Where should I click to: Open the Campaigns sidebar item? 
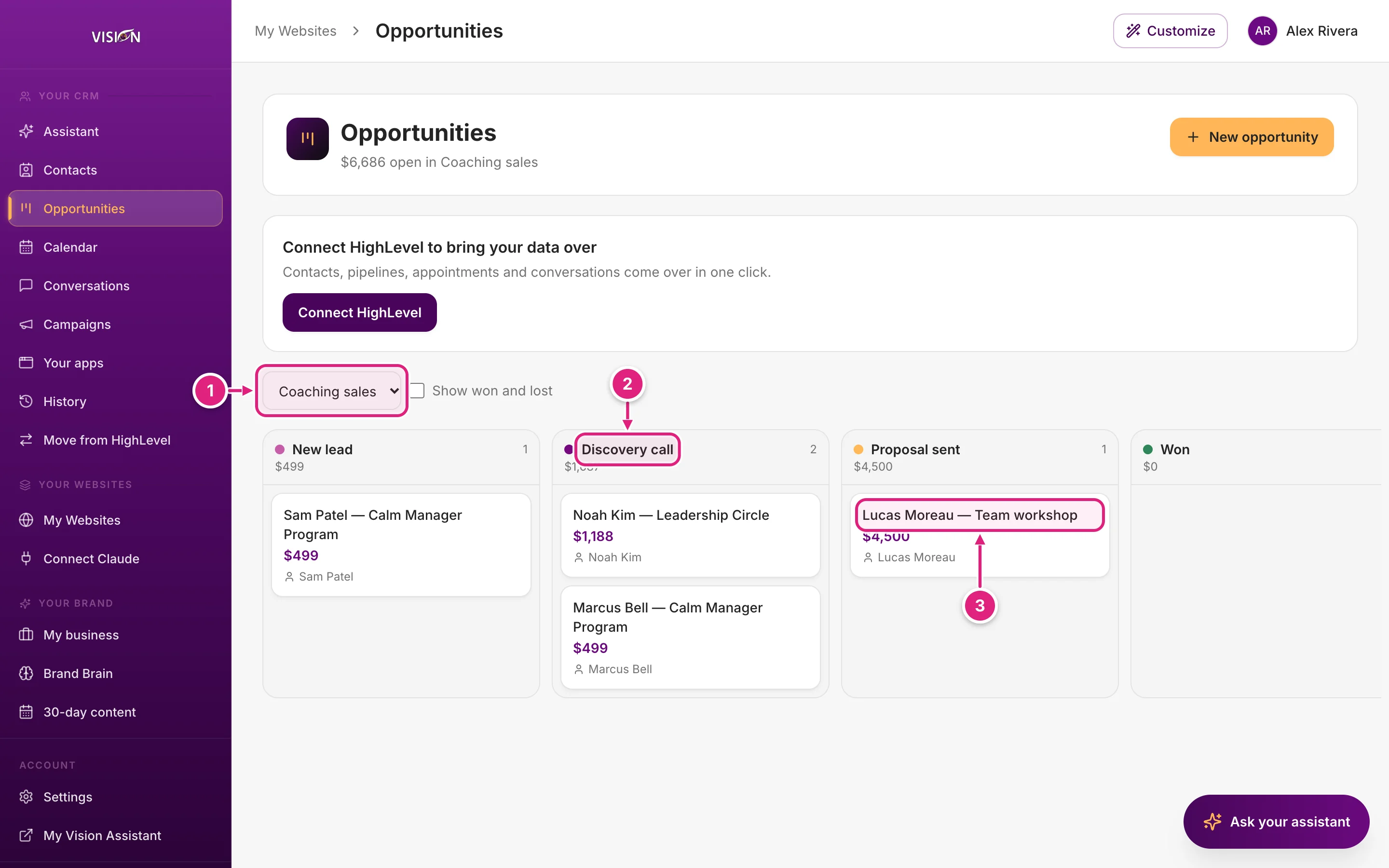115,325
